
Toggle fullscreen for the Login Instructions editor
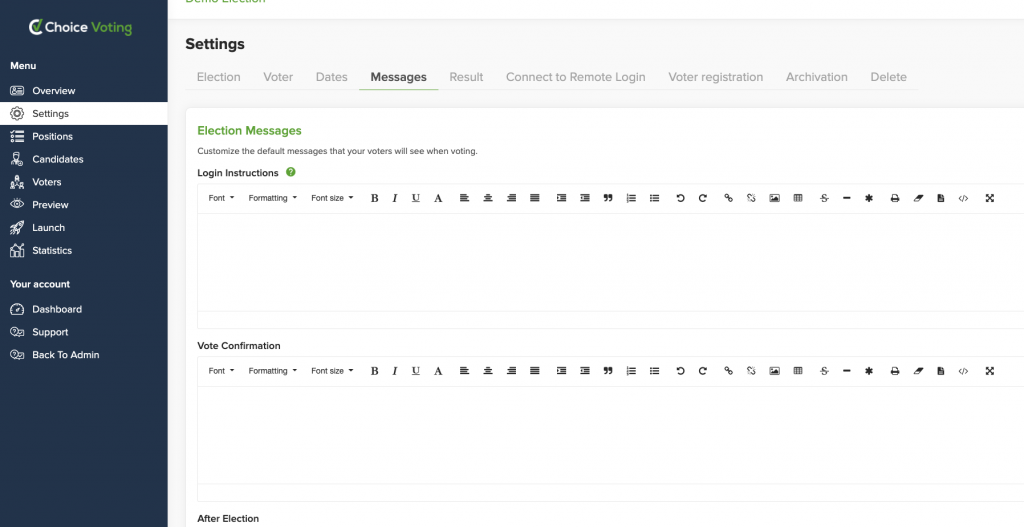pyautogui.click(x=989, y=198)
